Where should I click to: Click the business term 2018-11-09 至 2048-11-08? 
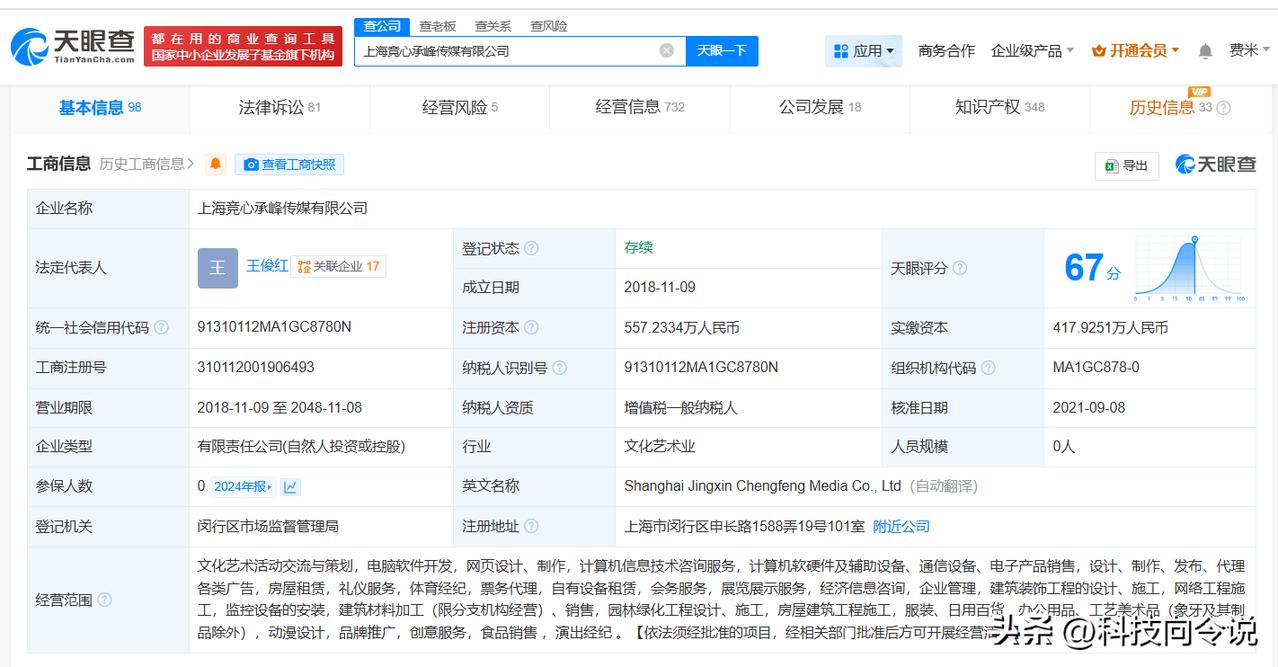click(x=280, y=408)
